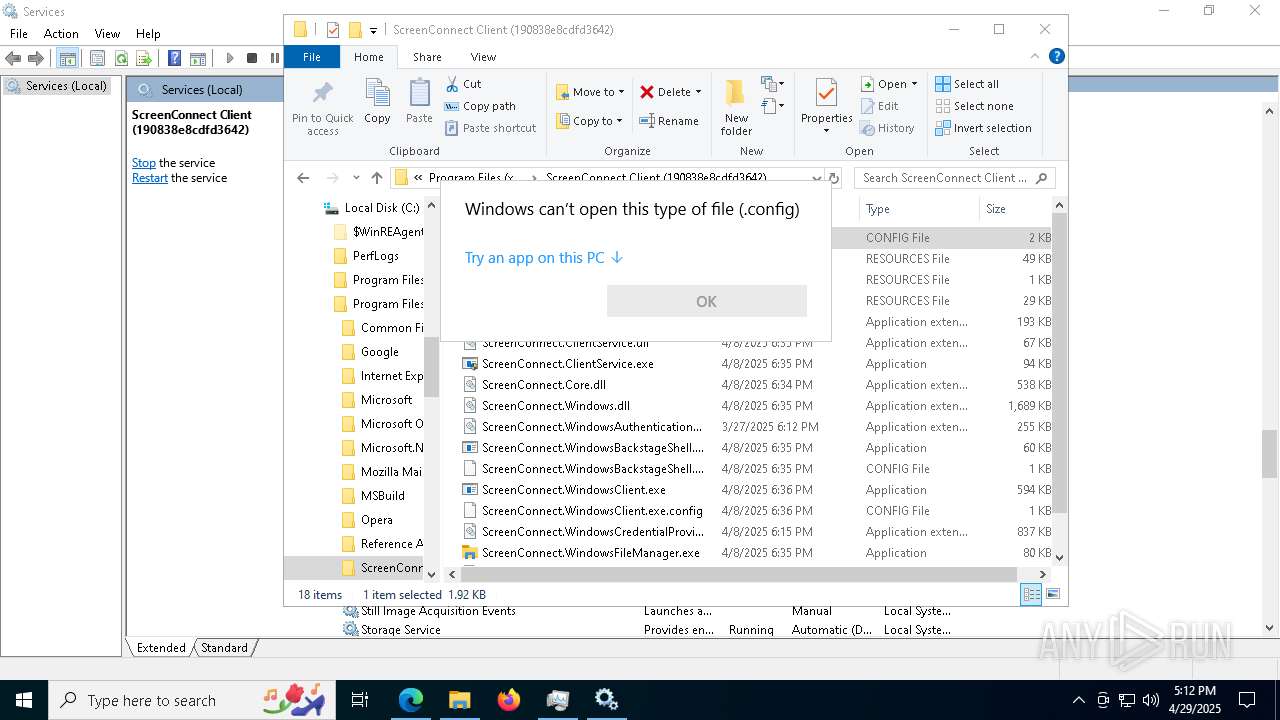The image size is (1280, 720).
Task: Open the File tab in Explorer
Action: point(312,57)
